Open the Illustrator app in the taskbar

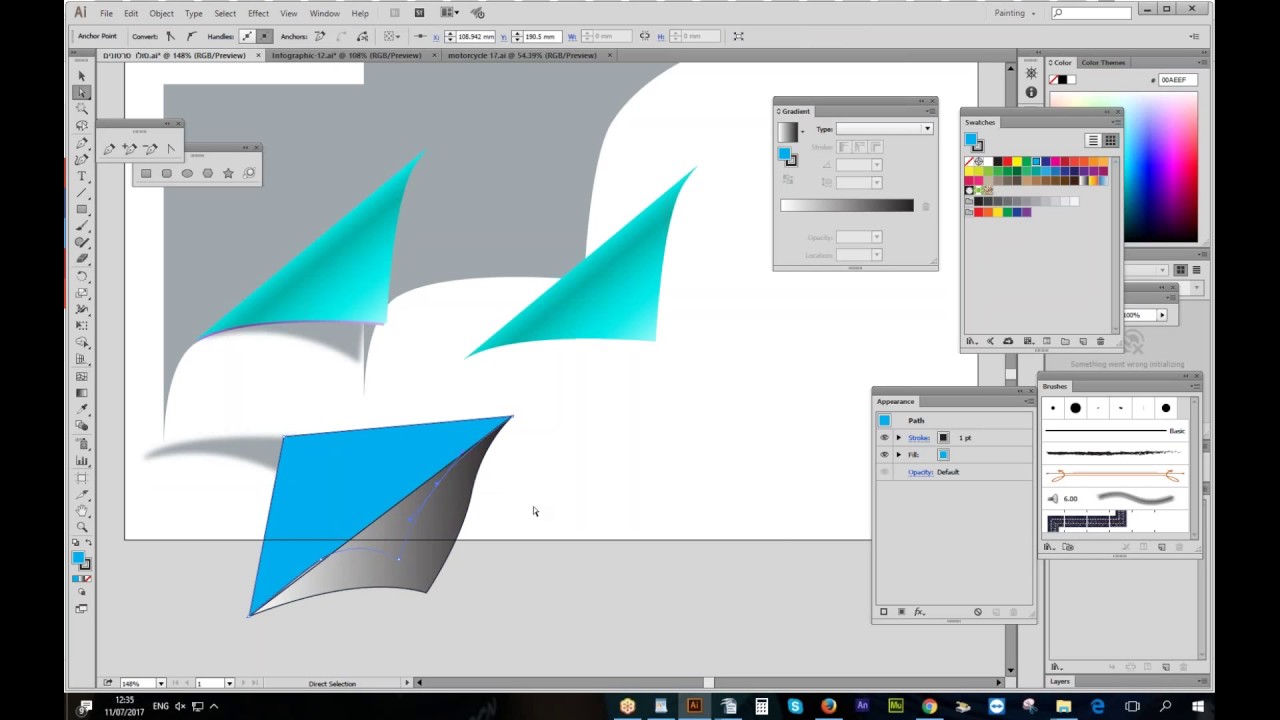pos(694,706)
